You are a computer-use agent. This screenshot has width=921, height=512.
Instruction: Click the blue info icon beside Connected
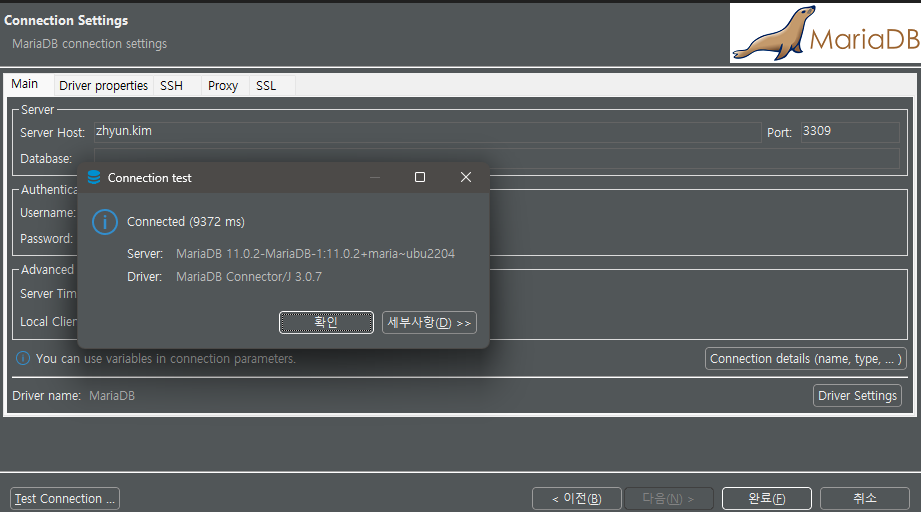[105, 222]
